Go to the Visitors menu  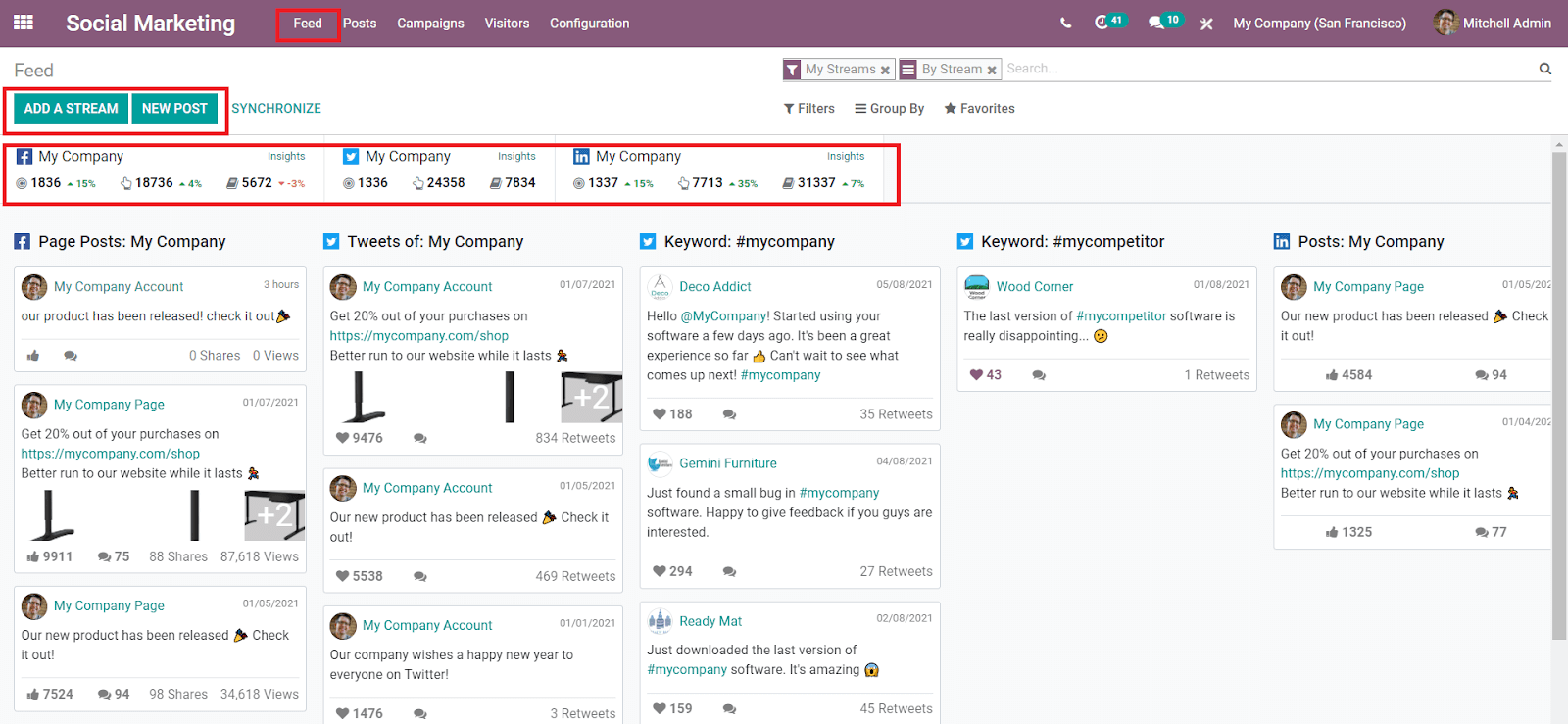[x=507, y=24]
